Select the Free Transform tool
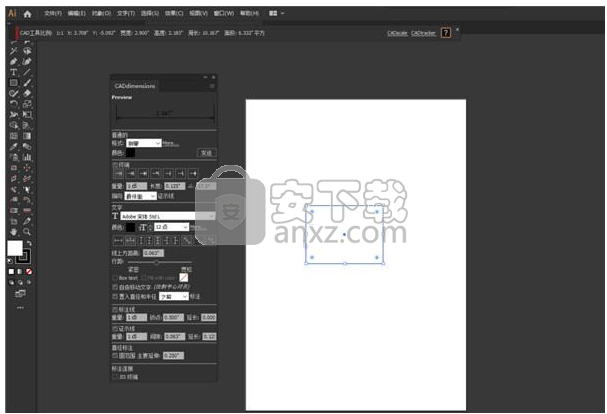 coord(27,115)
